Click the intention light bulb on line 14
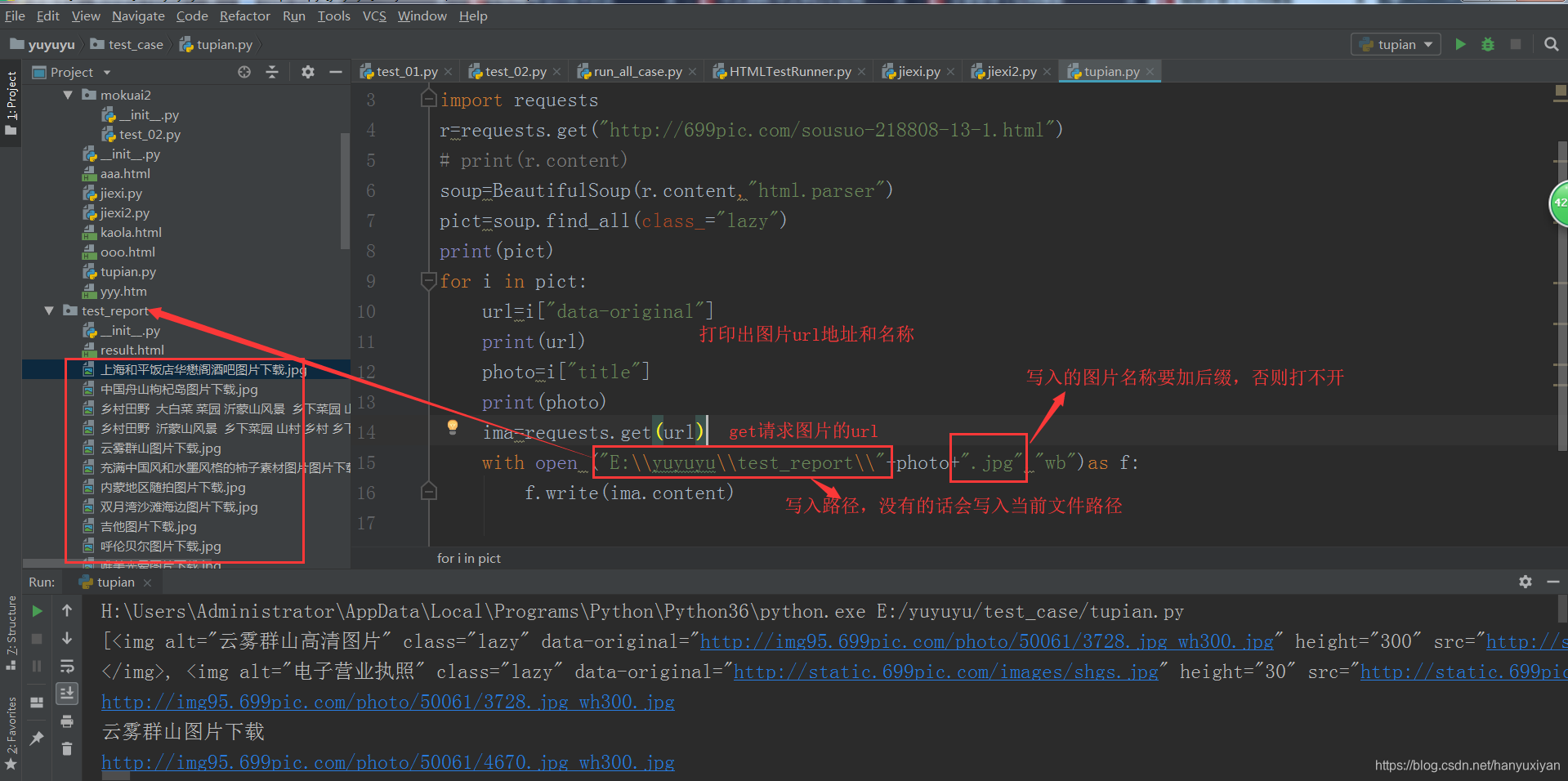The image size is (1568, 781). 452,426
